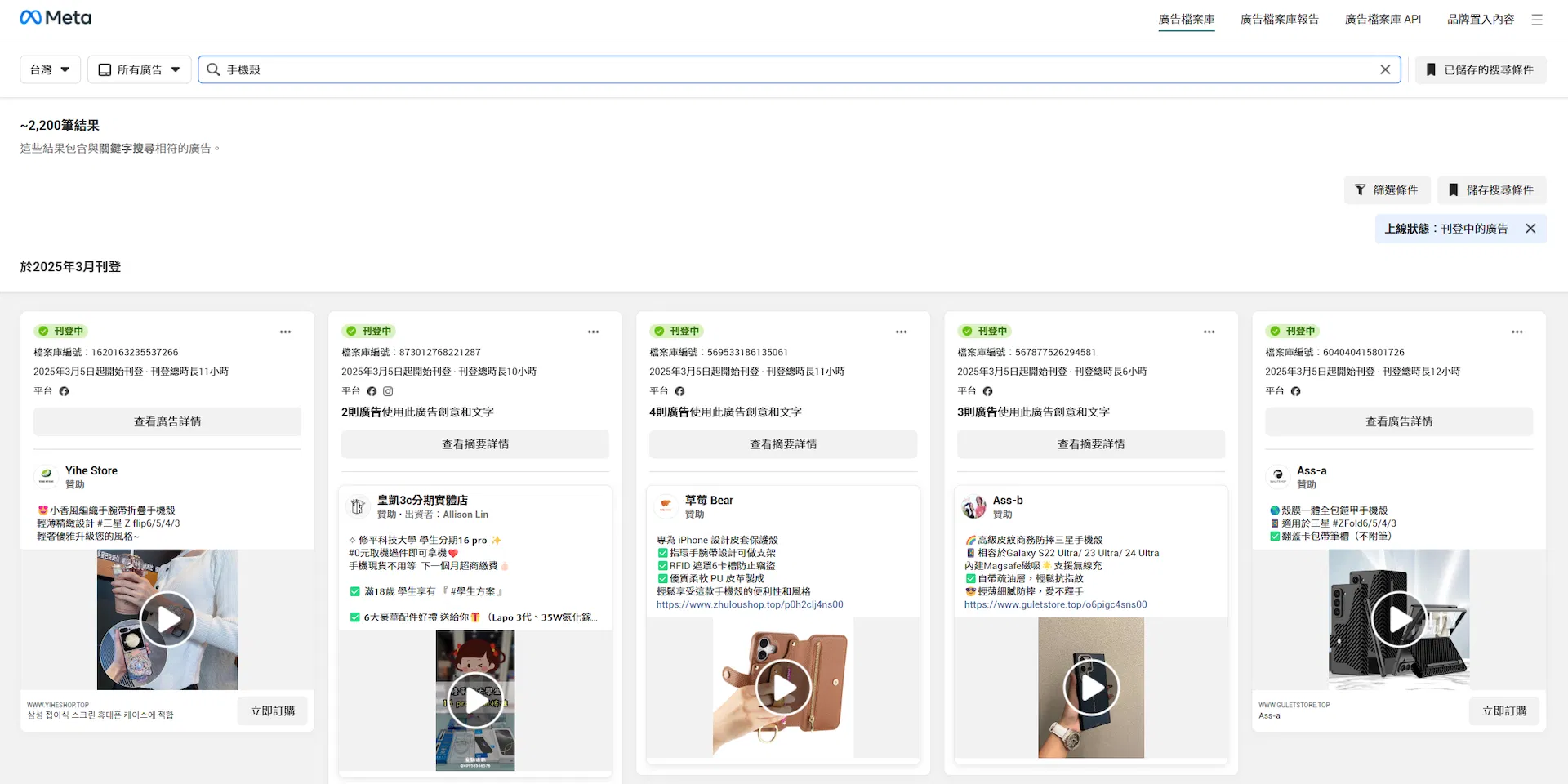Switch to 廣告檔案庫 tab
The image size is (1568, 784).
tap(1187, 19)
